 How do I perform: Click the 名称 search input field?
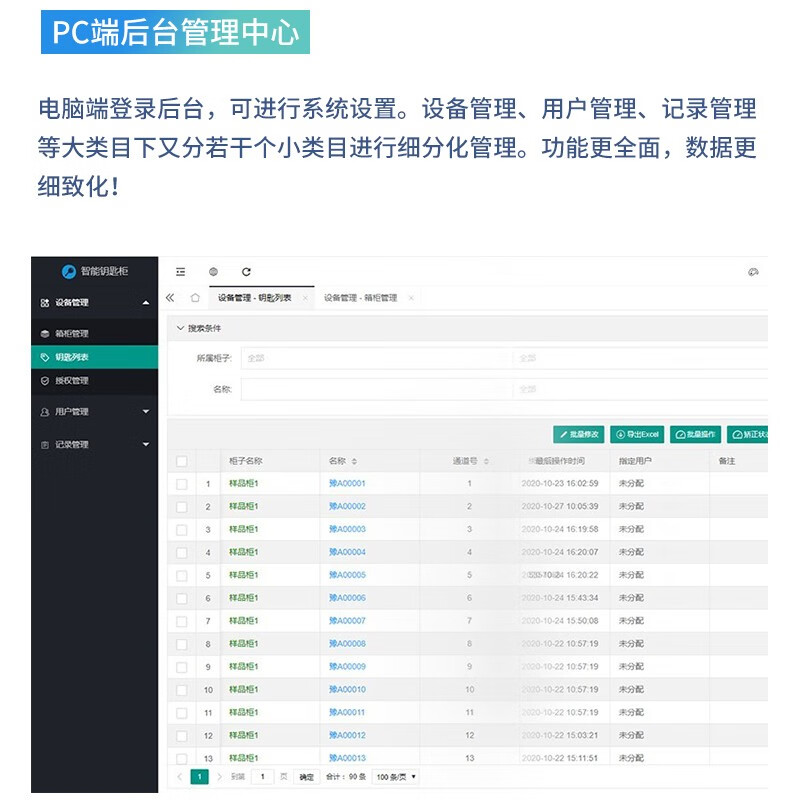(375, 389)
